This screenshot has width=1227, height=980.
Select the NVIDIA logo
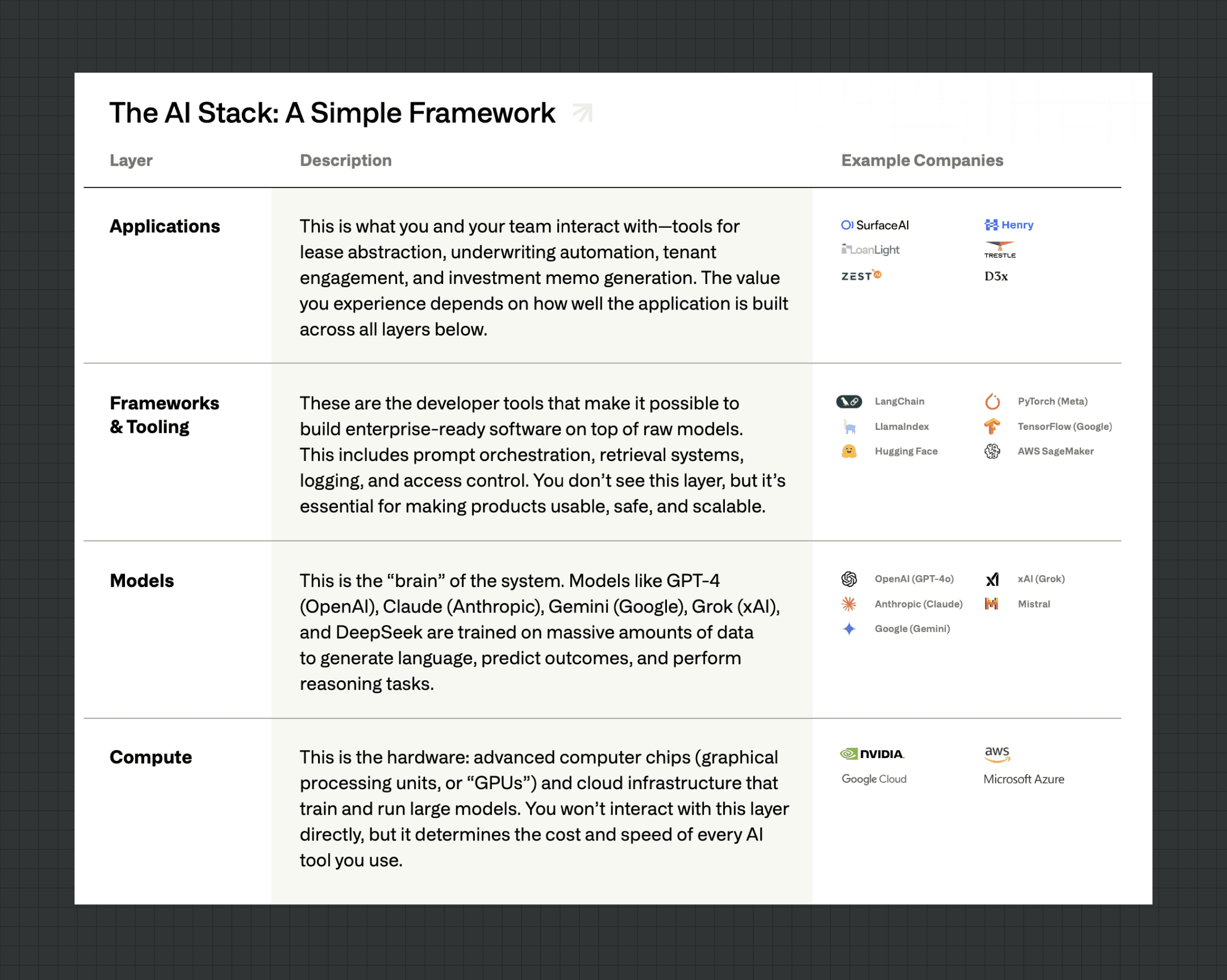coord(872,754)
